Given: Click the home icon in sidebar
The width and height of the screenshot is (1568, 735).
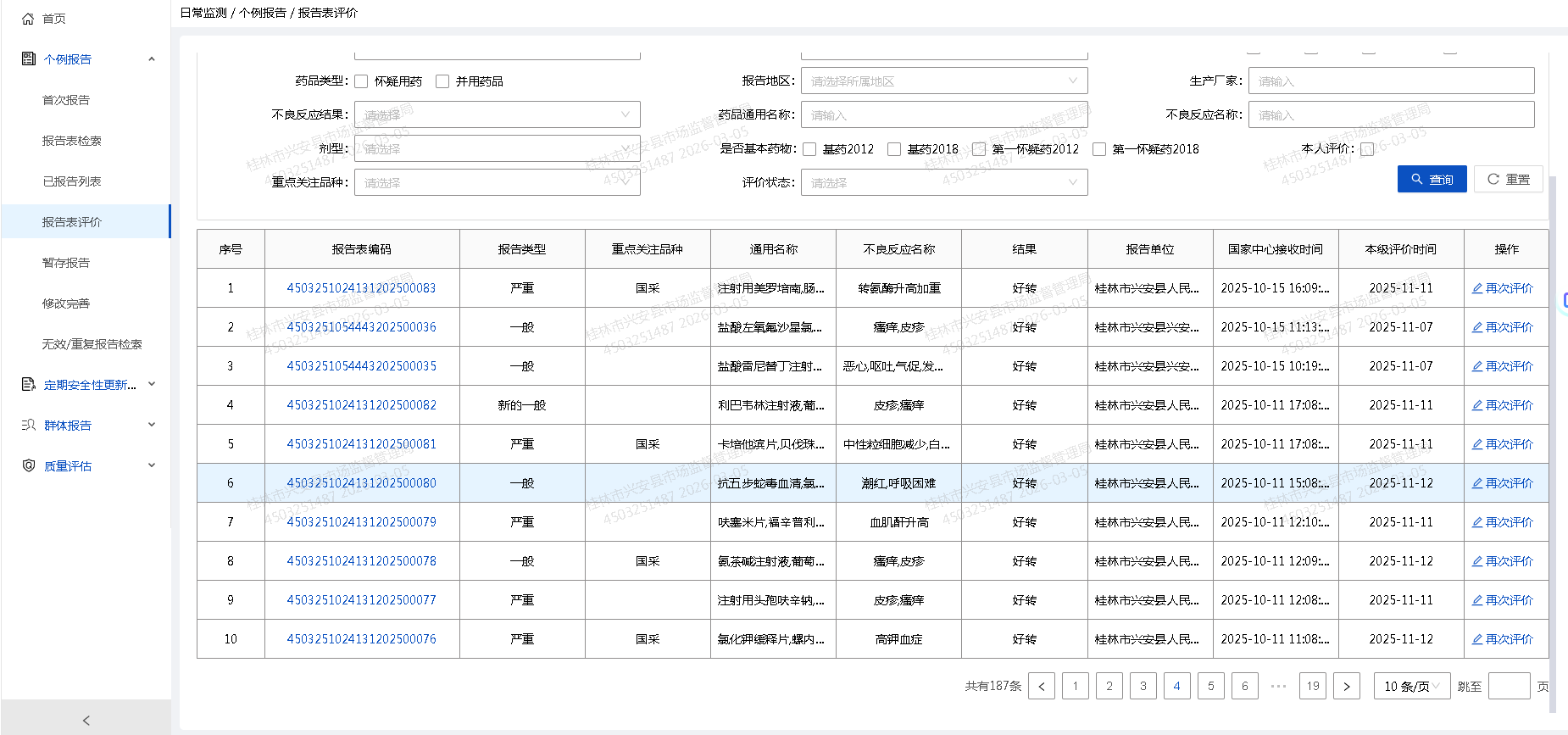Looking at the screenshot, I should point(28,19).
